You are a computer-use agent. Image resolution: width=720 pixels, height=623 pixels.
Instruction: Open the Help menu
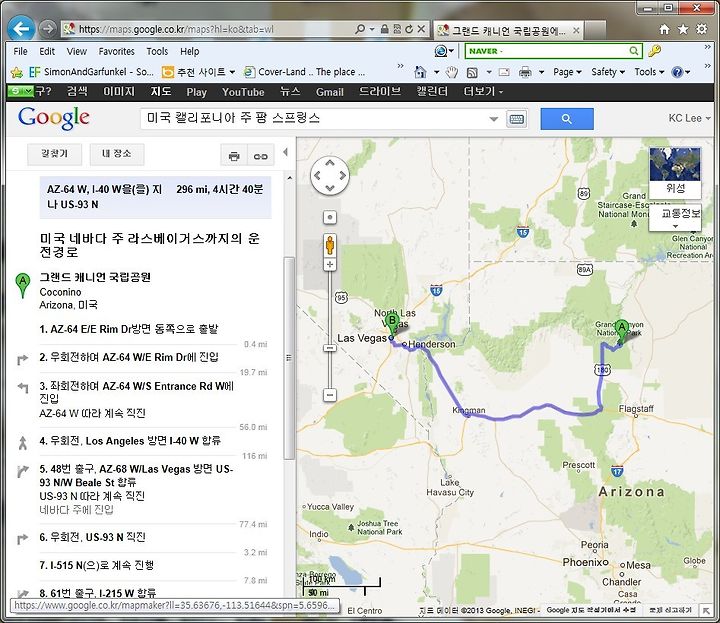point(190,51)
